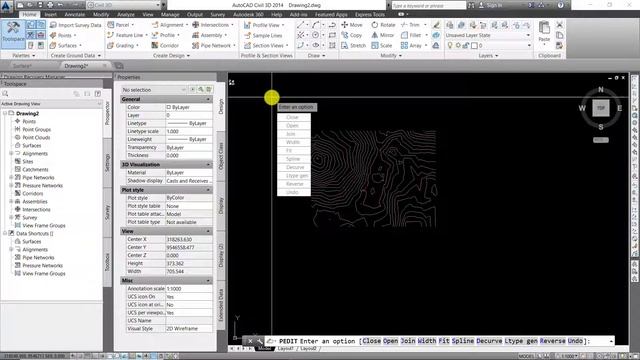Switch to the Annotate ribbon tab
This screenshot has width=640, height=360.
(x=75, y=14)
